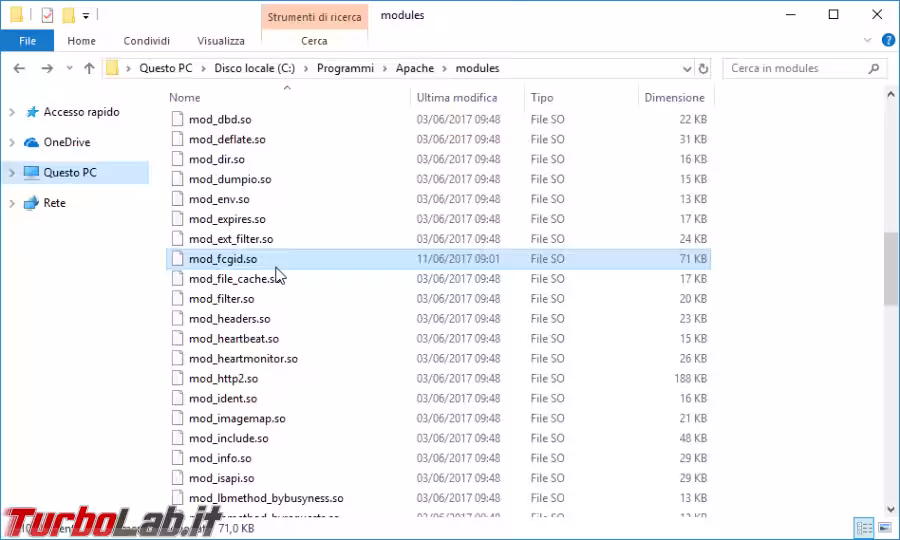
Task: Open the Visualizza ribbon tab
Action: [221, 41]
